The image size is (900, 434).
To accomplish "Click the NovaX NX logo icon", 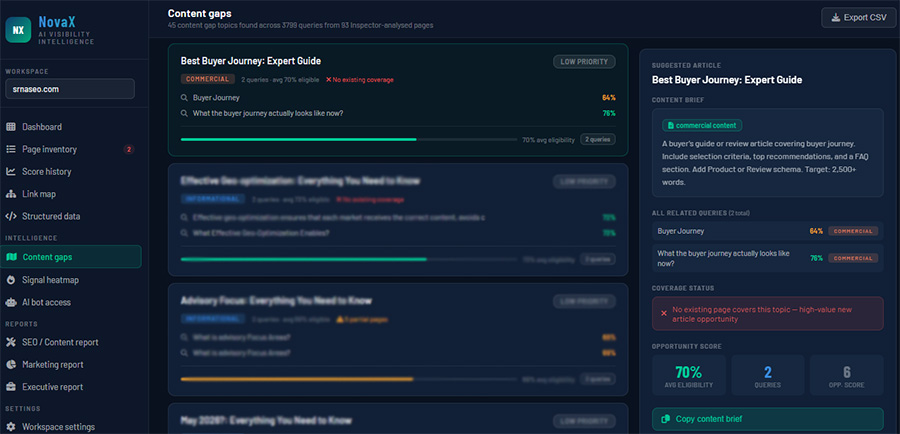I will pyautogui.click(x=18, y=30).
